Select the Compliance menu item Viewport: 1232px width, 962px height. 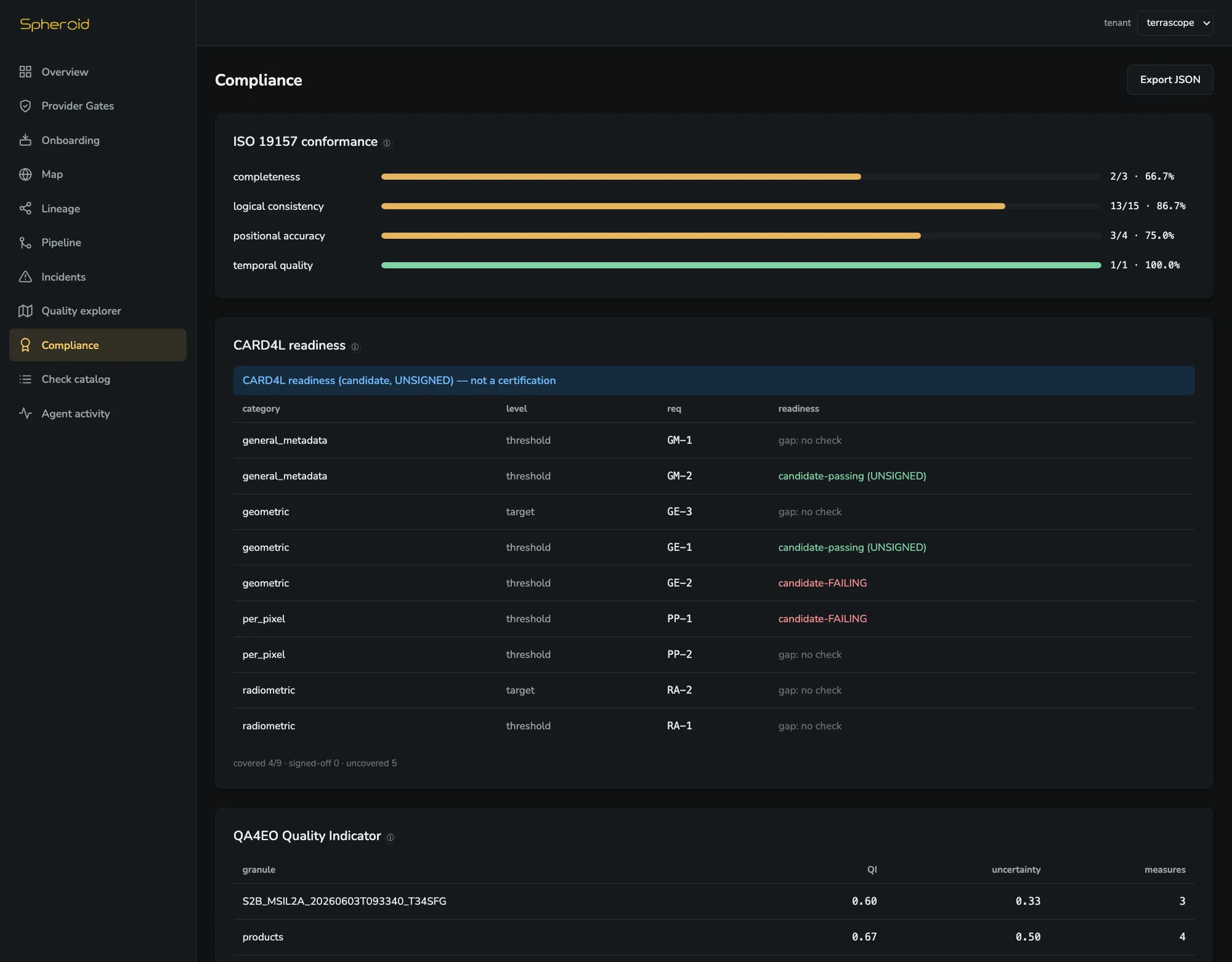coord(98,345)
